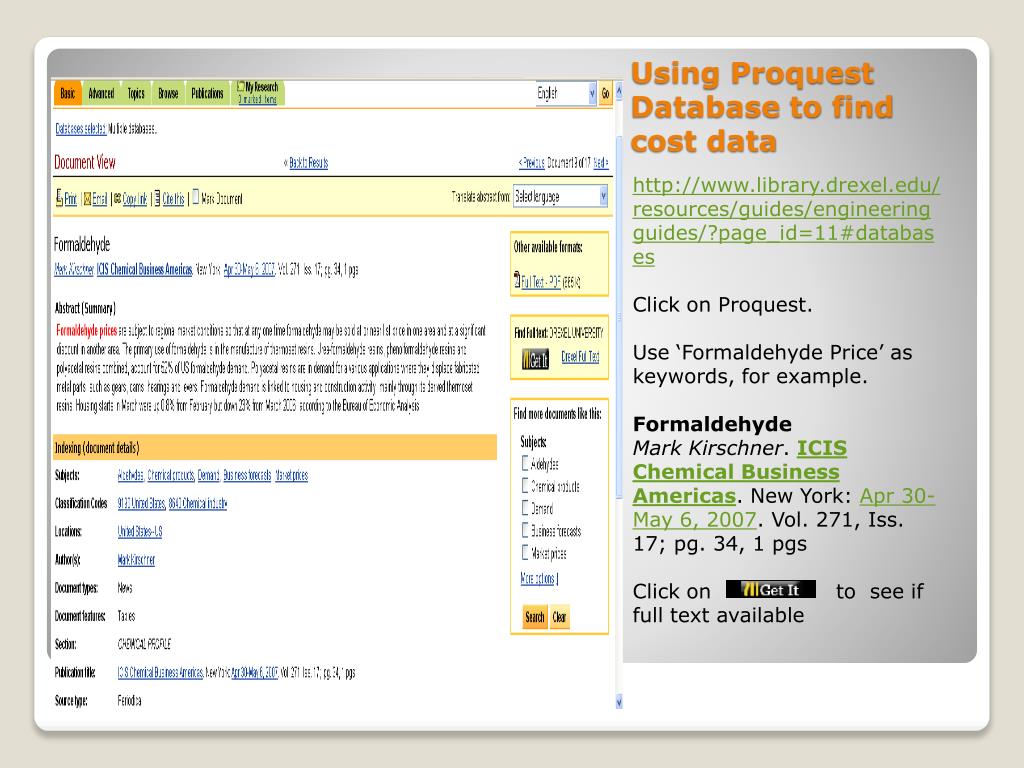Open the Publications tab
Image resolution: width=1024 pixels, height=768 pixels.
[x=207, y=93]
